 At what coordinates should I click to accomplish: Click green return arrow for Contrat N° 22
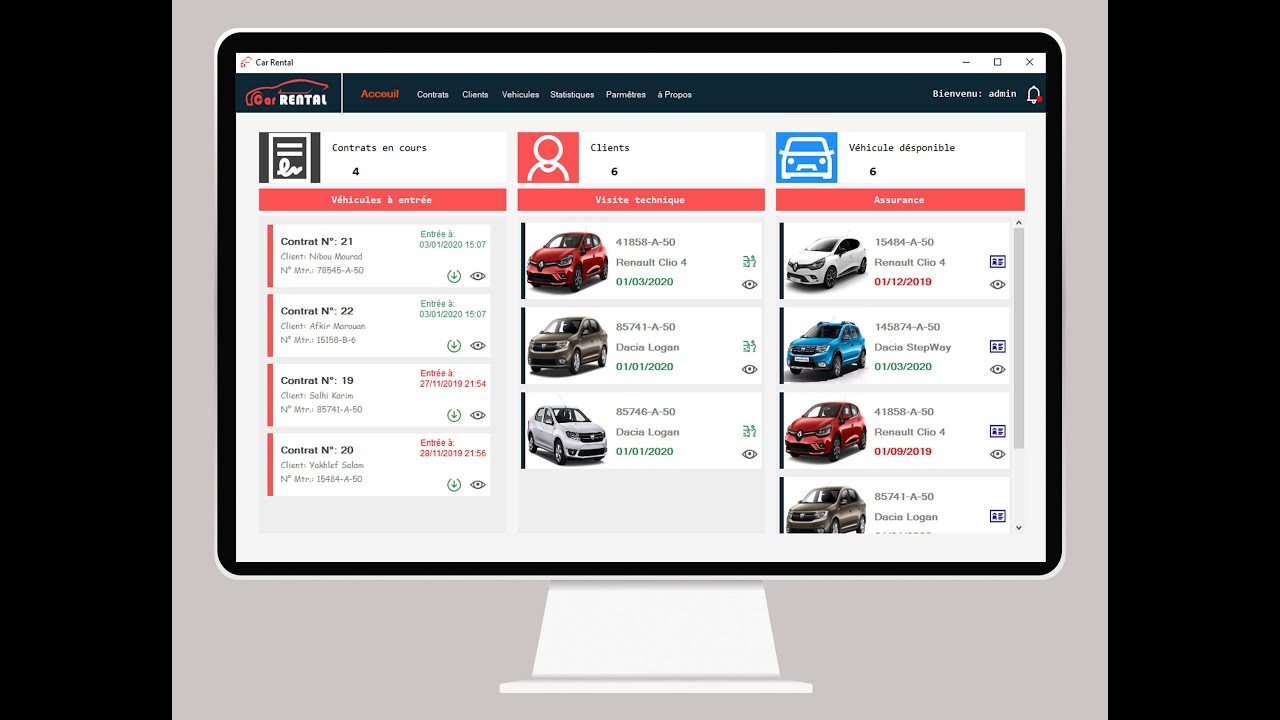point(454,346)
